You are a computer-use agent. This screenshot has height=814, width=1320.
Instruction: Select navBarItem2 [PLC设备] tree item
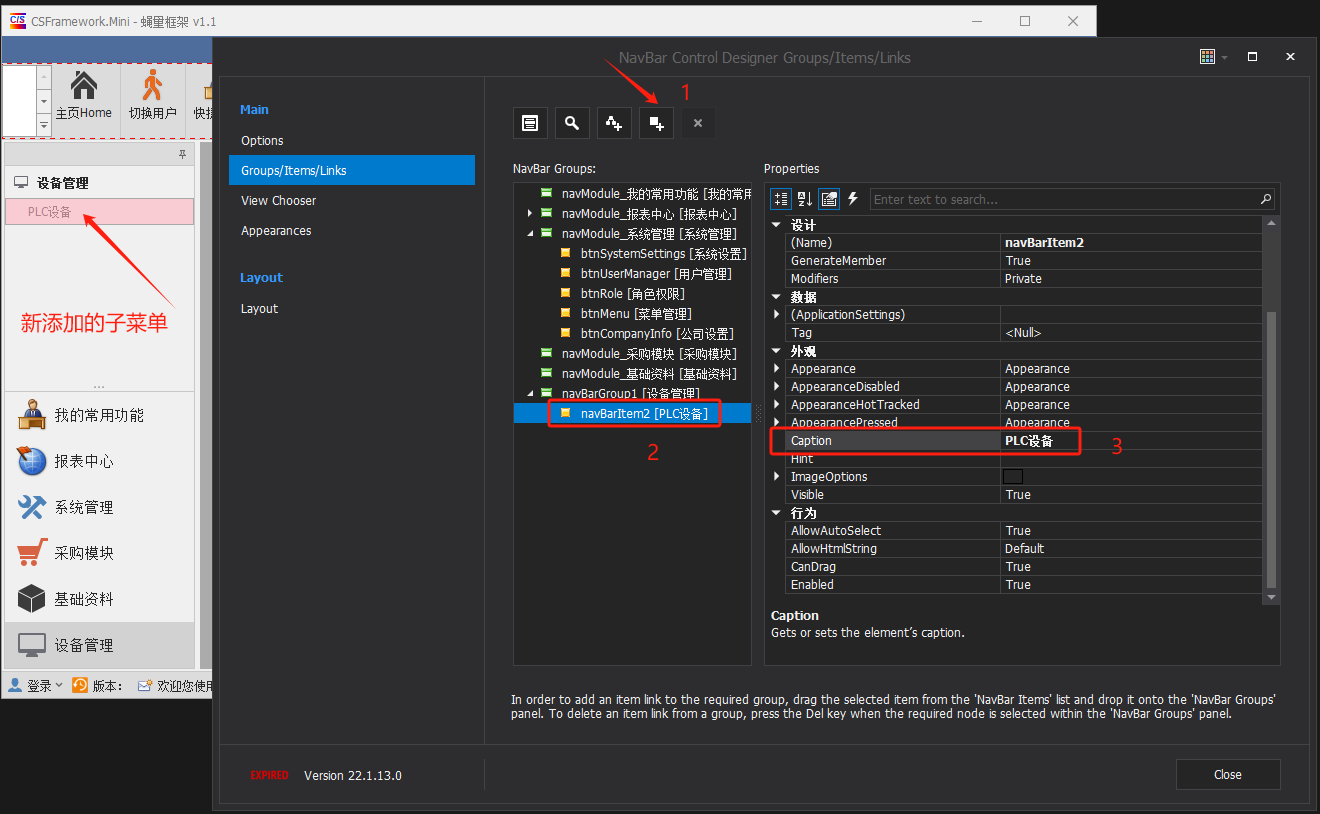coord(643,414)
